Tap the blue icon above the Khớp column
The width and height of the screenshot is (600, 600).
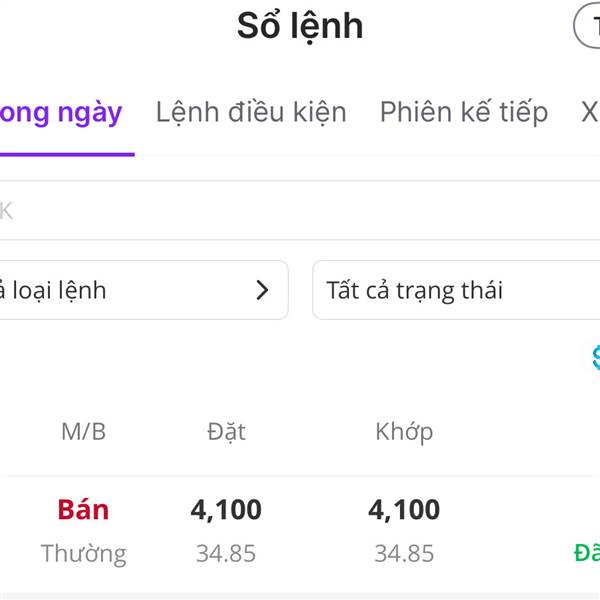pyautogui.click(x=594, y=357)
